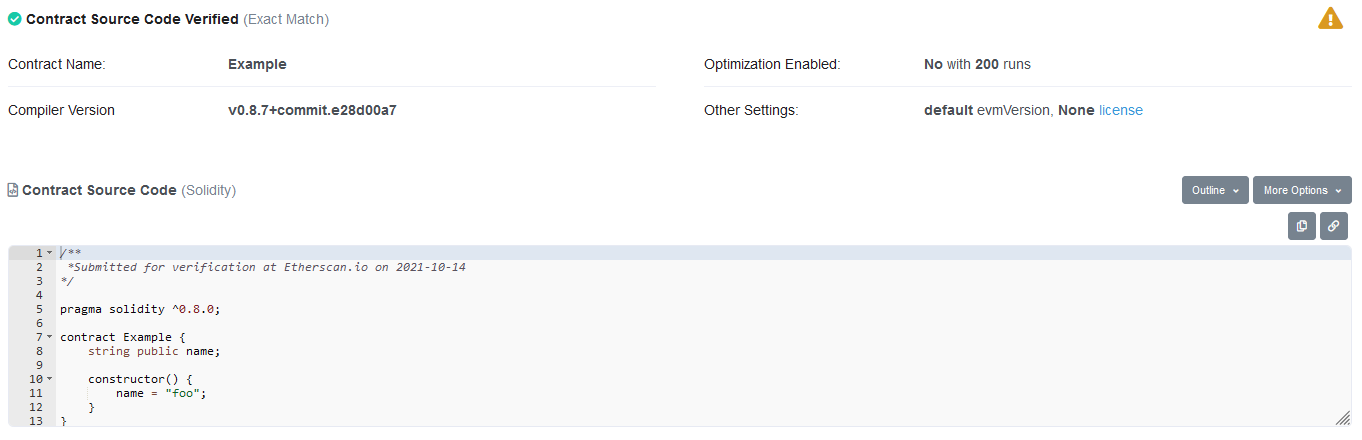1362x440 pixels.
Task: Click the green verified checkmark icon
Action: pos(15,19)
